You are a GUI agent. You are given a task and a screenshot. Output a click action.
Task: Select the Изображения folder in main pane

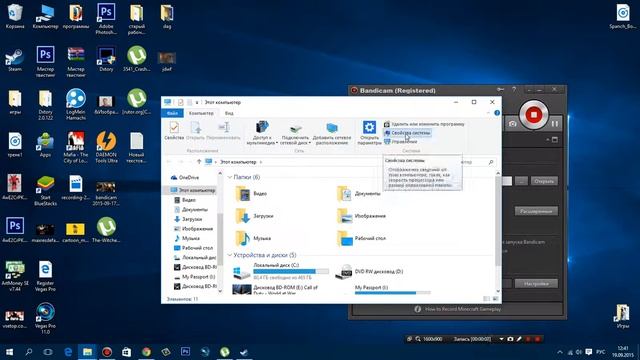[x=362, y=216]
